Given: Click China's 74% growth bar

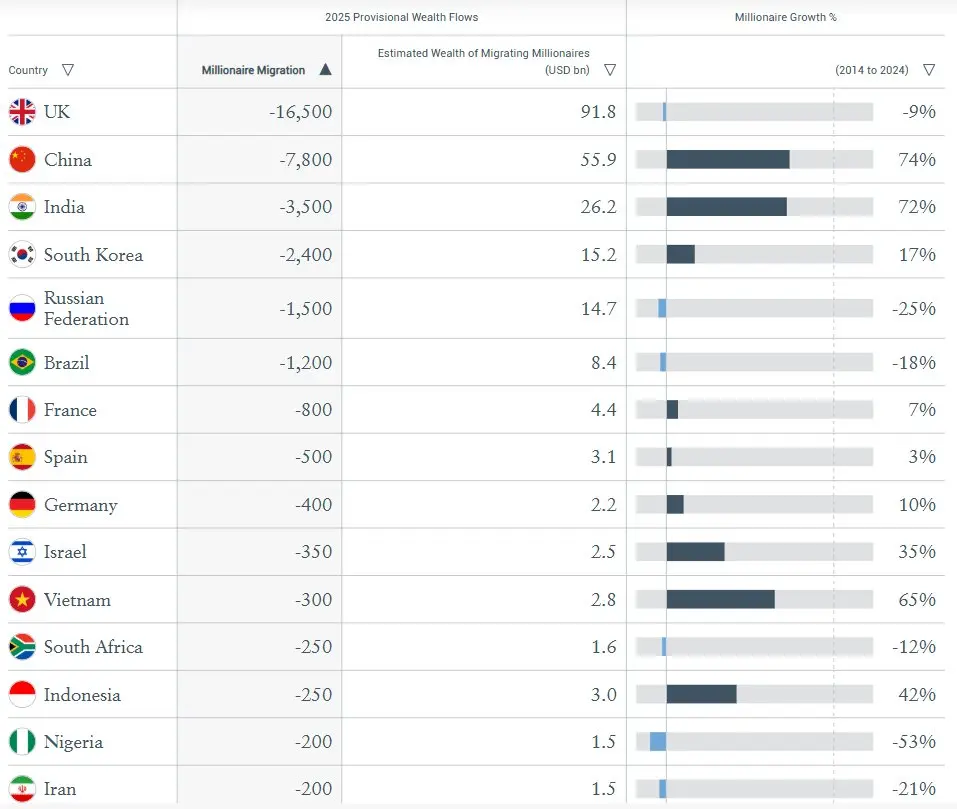Looking at the screenshot, I should coord(728,159).
